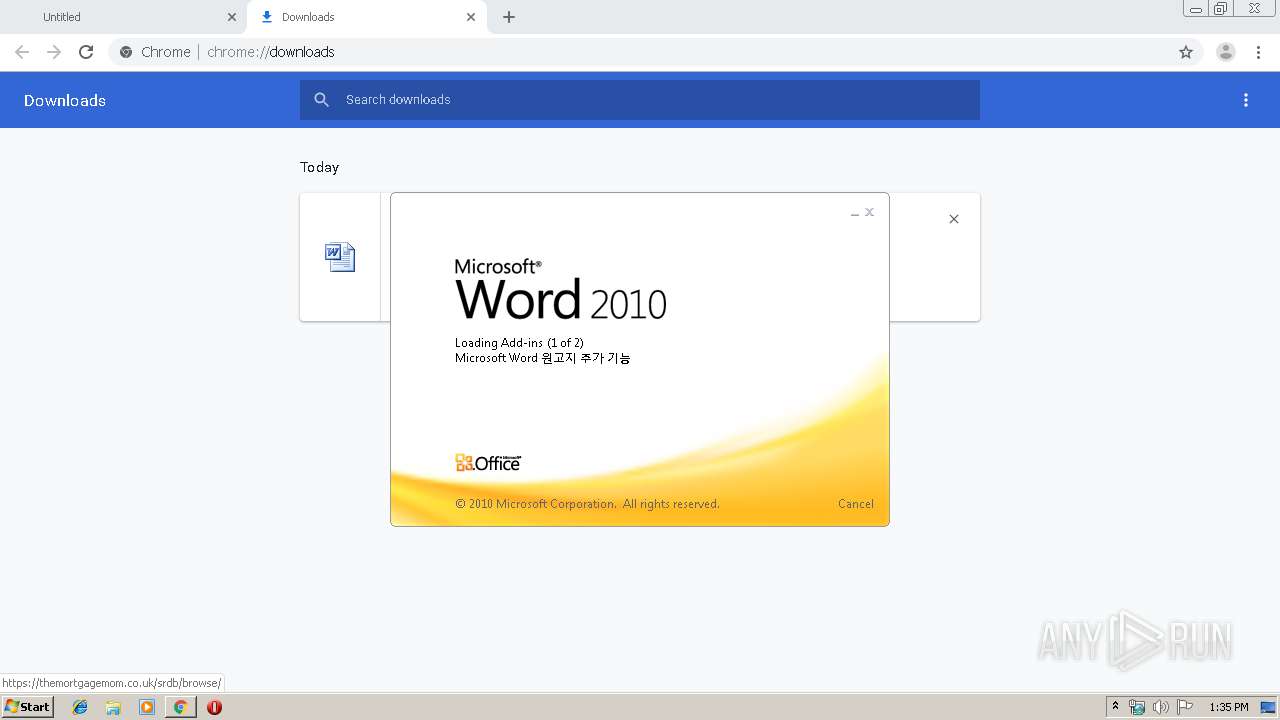Close the Untitled tab

click(232, 17)
